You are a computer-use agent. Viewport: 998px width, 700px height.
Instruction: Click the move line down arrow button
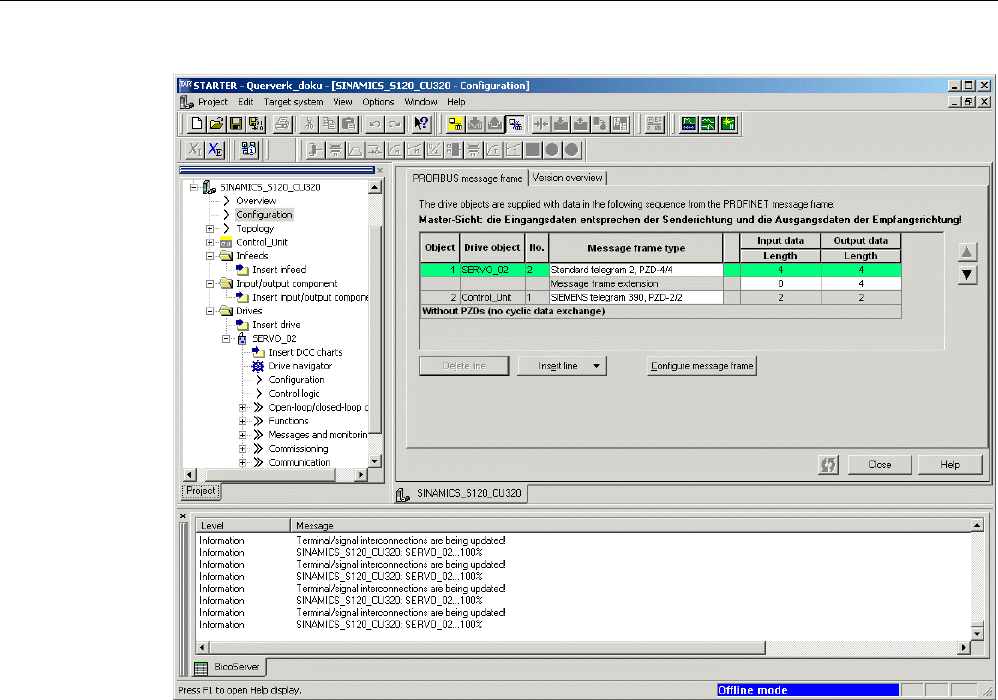click(967, 275)
